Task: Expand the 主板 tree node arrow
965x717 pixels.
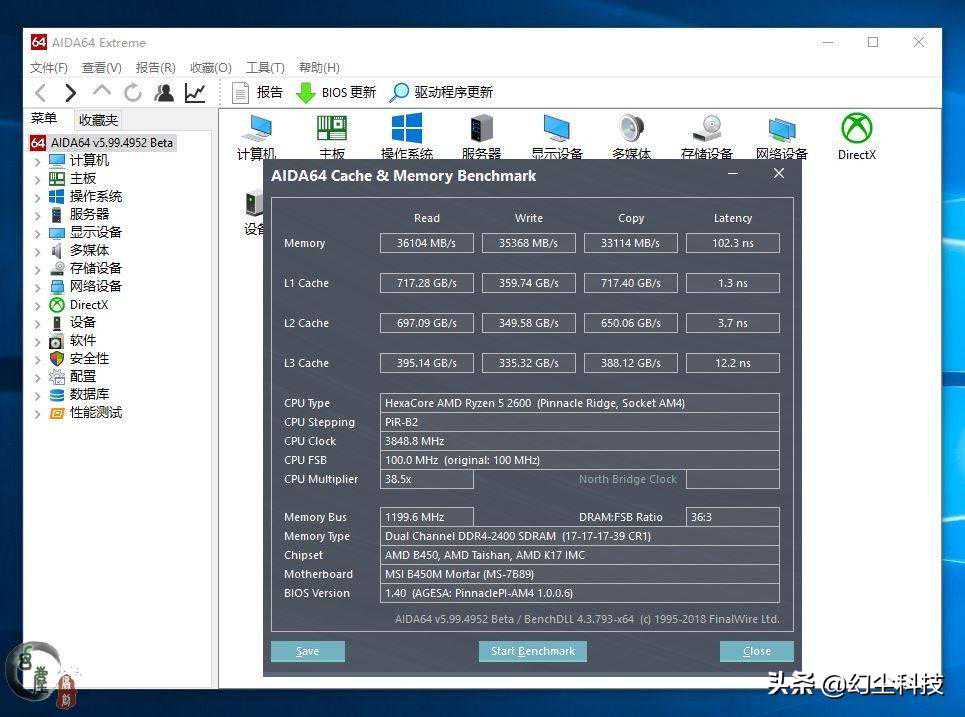Action: click(x=38, y=179)
